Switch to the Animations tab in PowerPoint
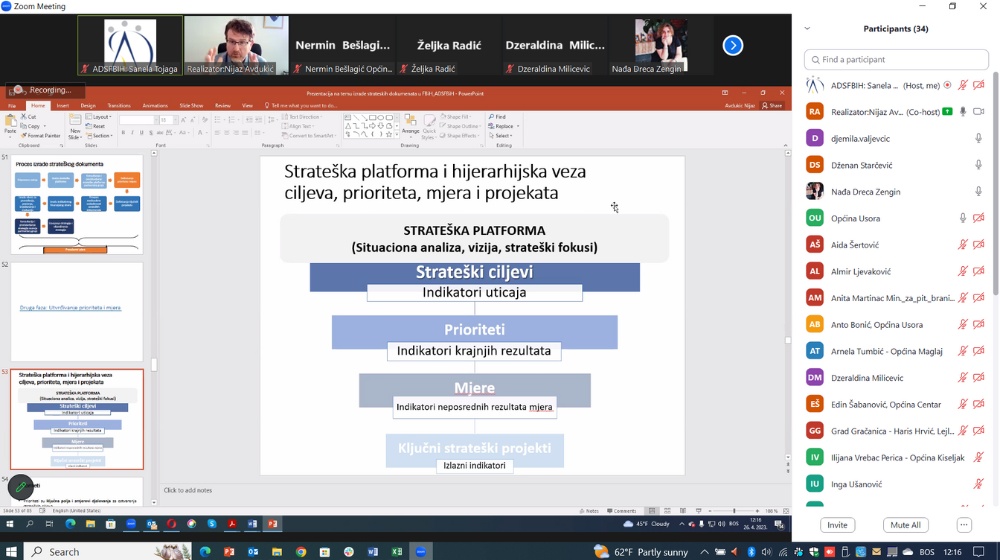 pyautogui.click(x=155, y=105)
